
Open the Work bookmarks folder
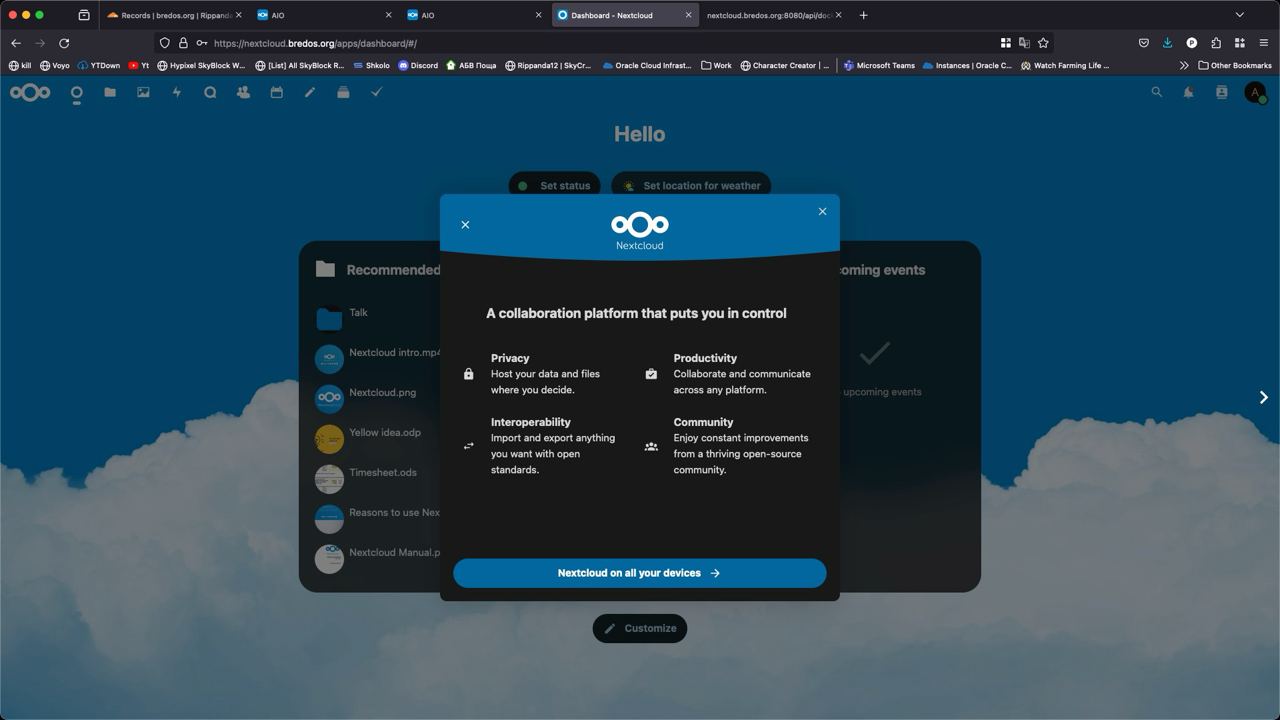[716, 66]
